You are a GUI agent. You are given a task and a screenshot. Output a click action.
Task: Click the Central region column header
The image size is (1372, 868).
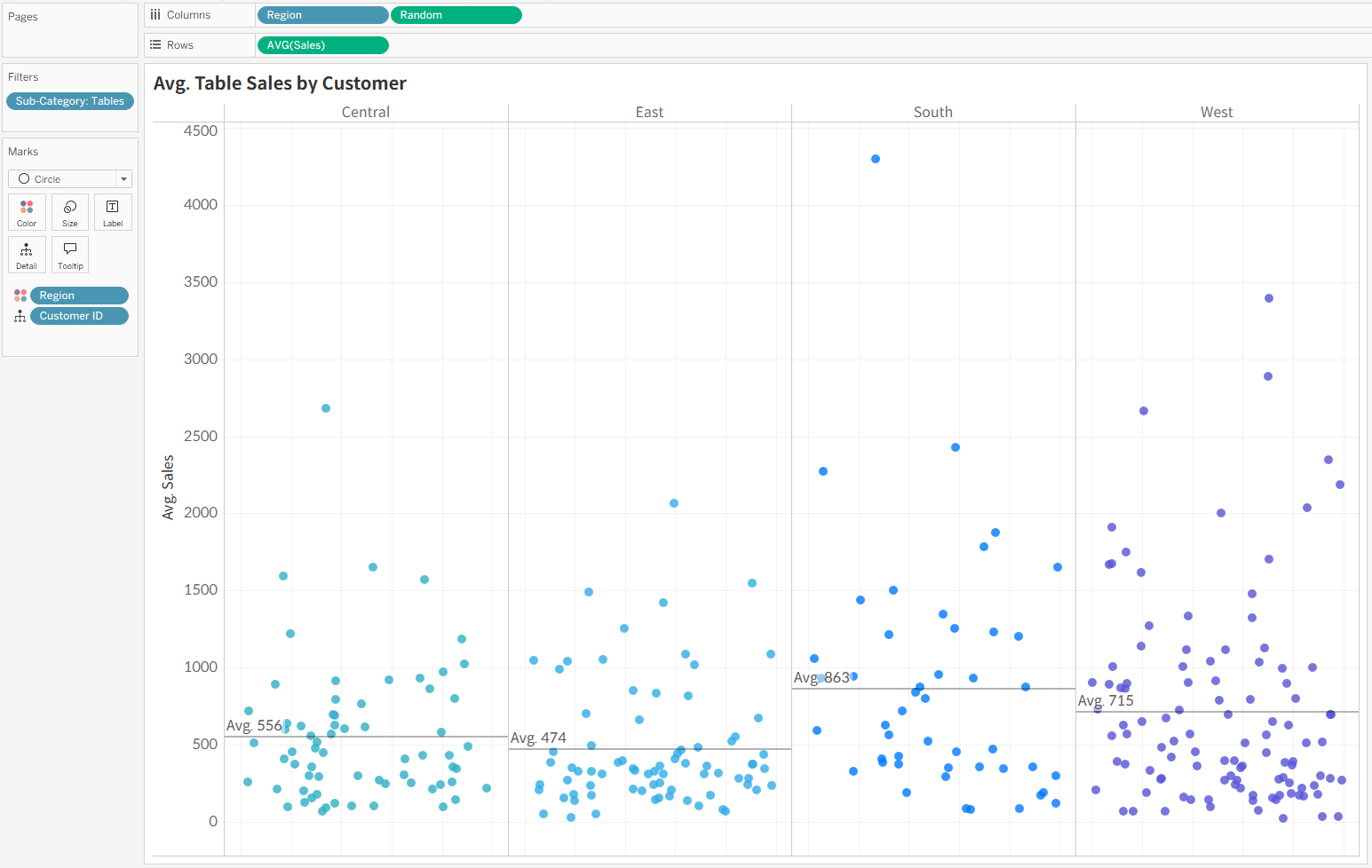[366, 113]
